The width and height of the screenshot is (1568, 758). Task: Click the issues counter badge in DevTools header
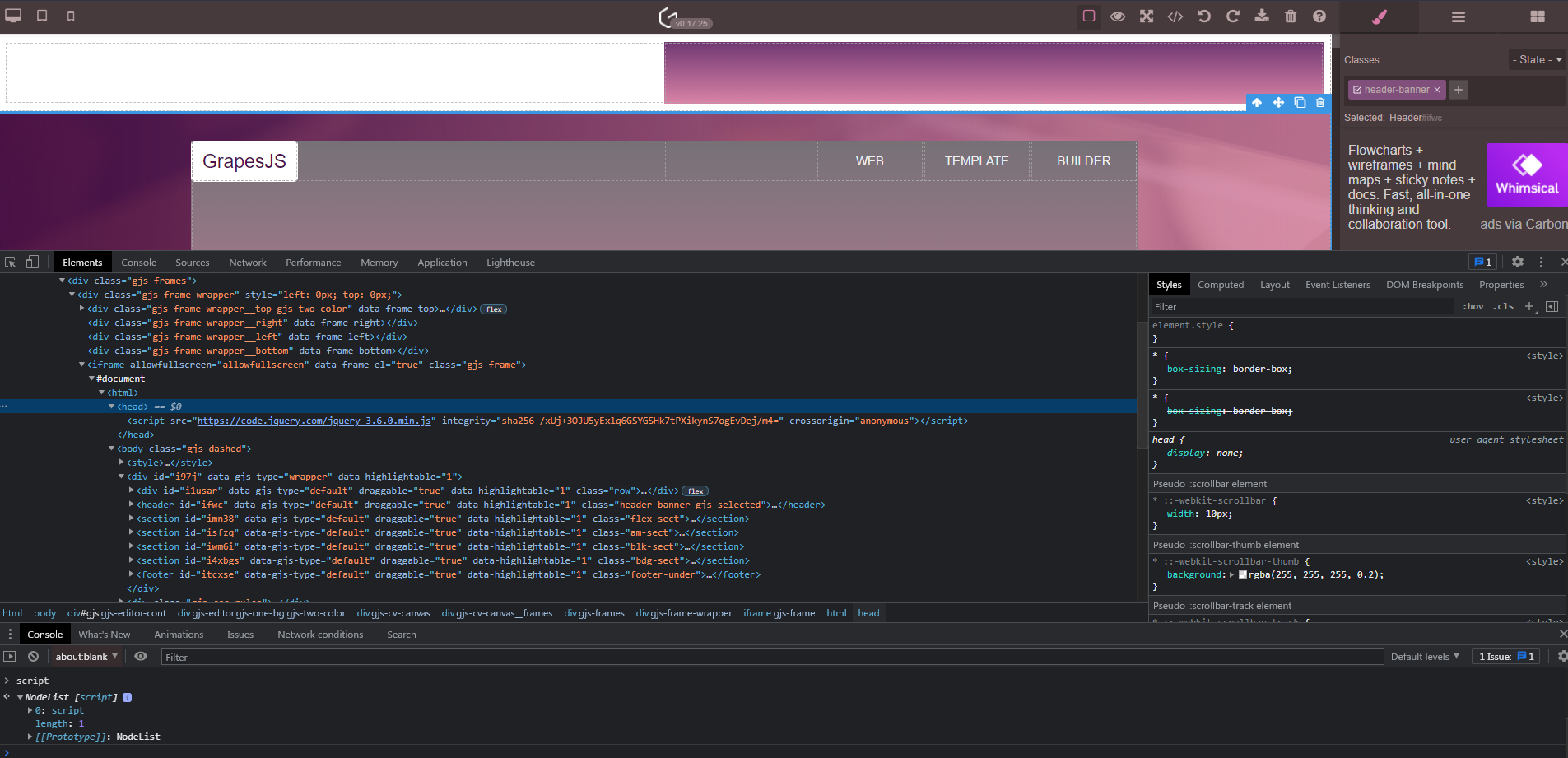(x=1483, y=262)
